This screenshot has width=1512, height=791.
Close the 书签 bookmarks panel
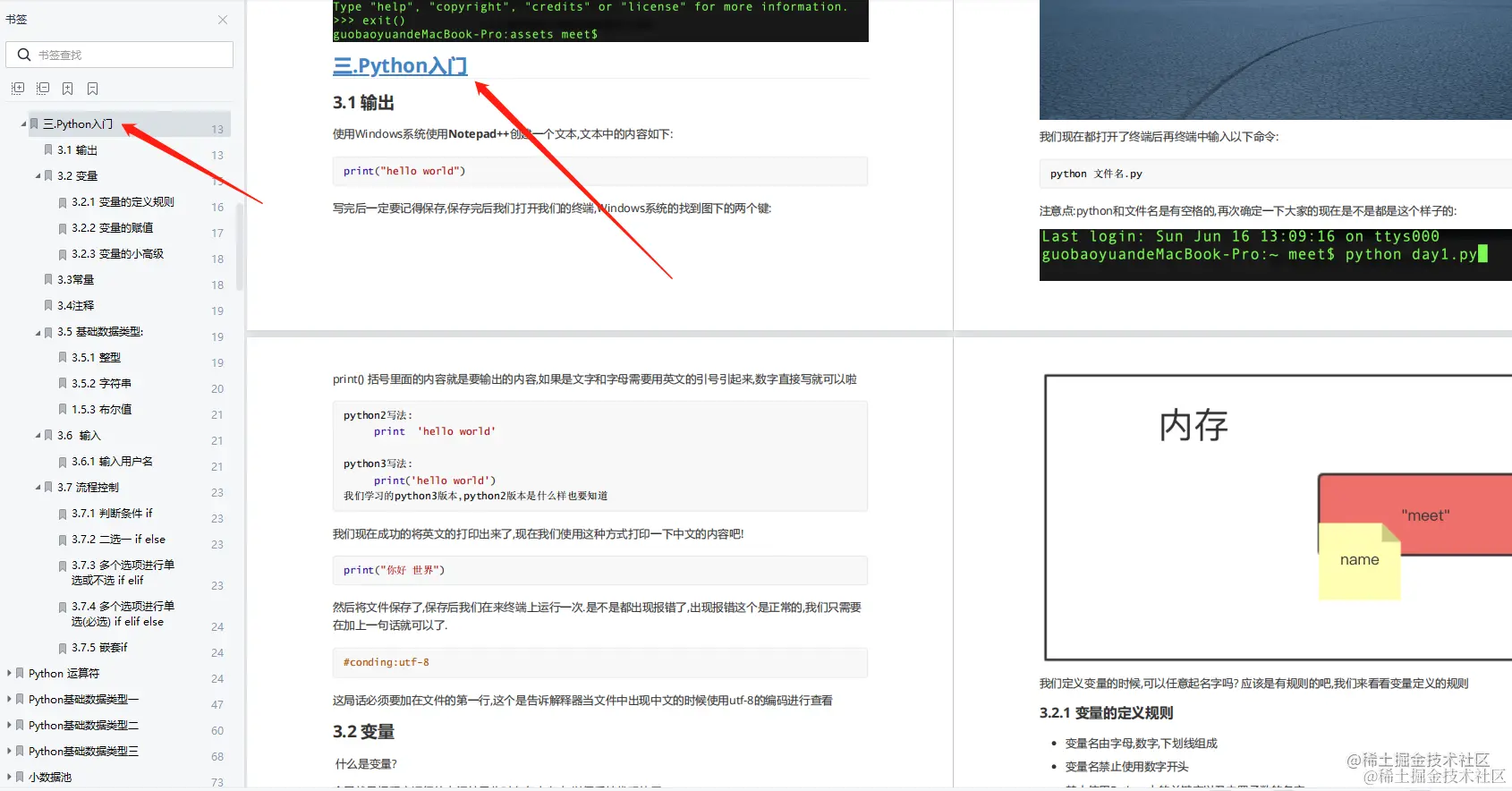(x=223, y=20)
